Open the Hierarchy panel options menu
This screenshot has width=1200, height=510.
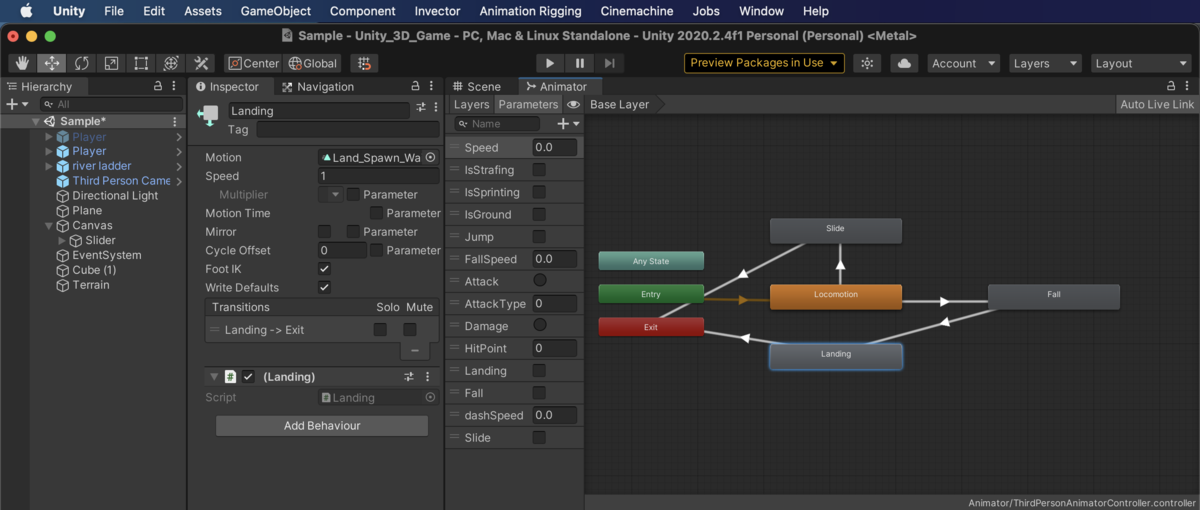176,87
